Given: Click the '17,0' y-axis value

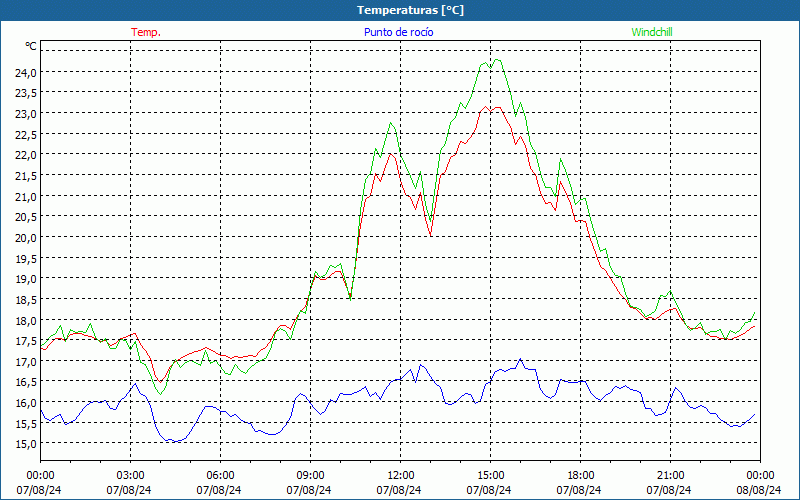Looking at the screenshot, I should tap(26, 362).
